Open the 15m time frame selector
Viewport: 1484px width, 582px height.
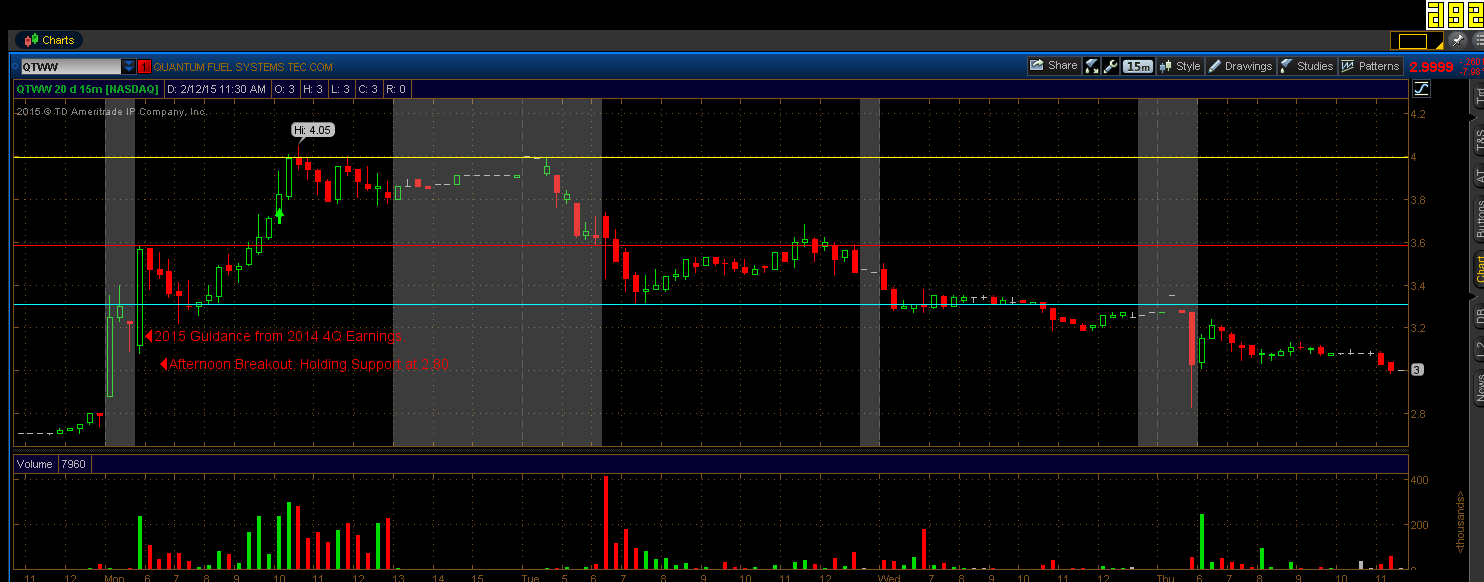tap(1137, 66)
